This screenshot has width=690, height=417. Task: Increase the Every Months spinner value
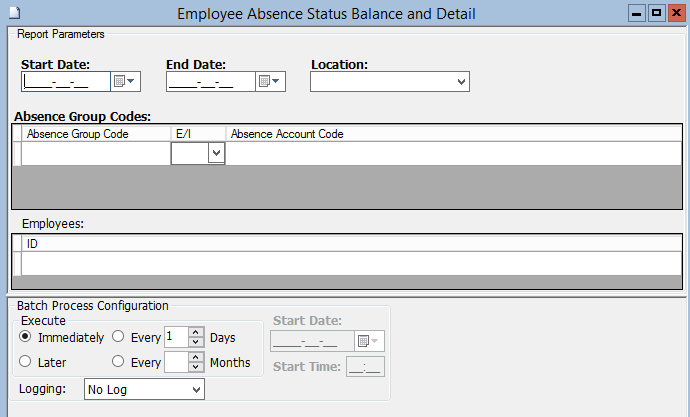coord(196,357)
